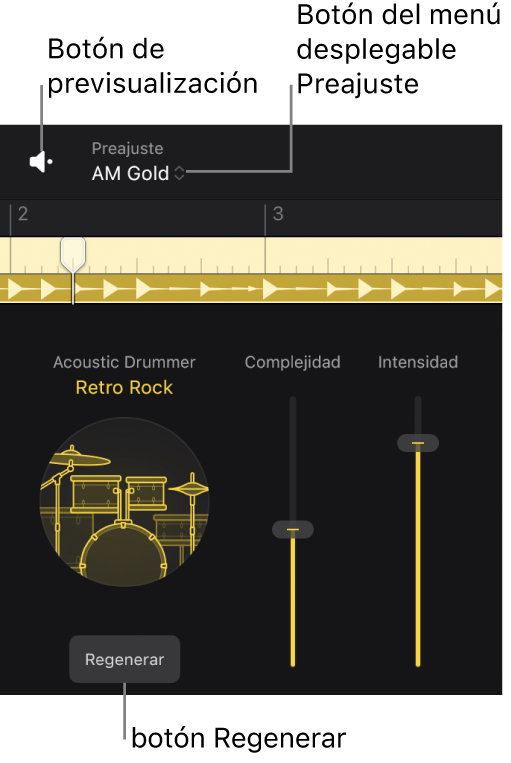The width and height of the screenshot is (511, 763).
Task: Click bar 2 in the ruler
Action: click(x=23, y=214)
